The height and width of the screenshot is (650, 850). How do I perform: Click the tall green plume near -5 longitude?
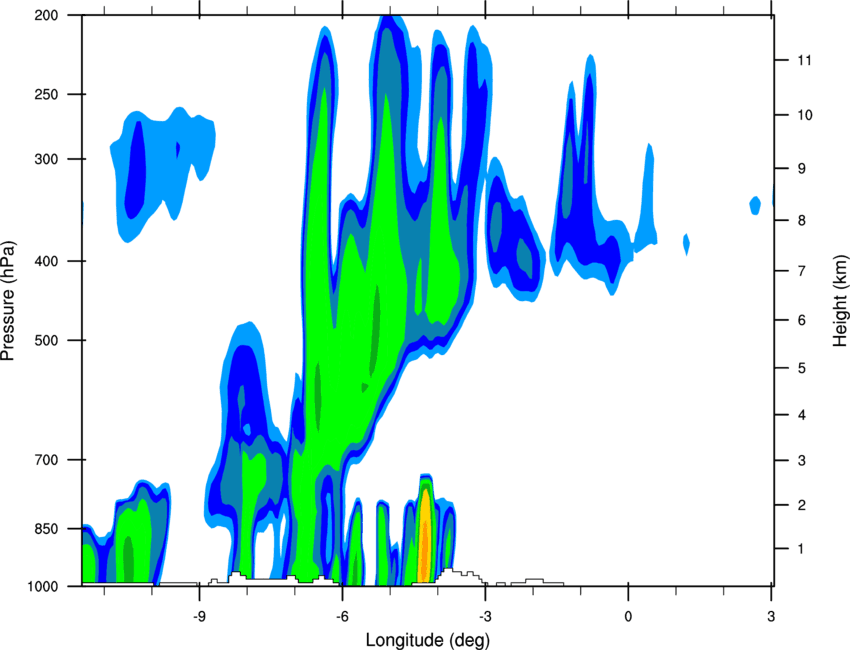[x=385, y=217]
